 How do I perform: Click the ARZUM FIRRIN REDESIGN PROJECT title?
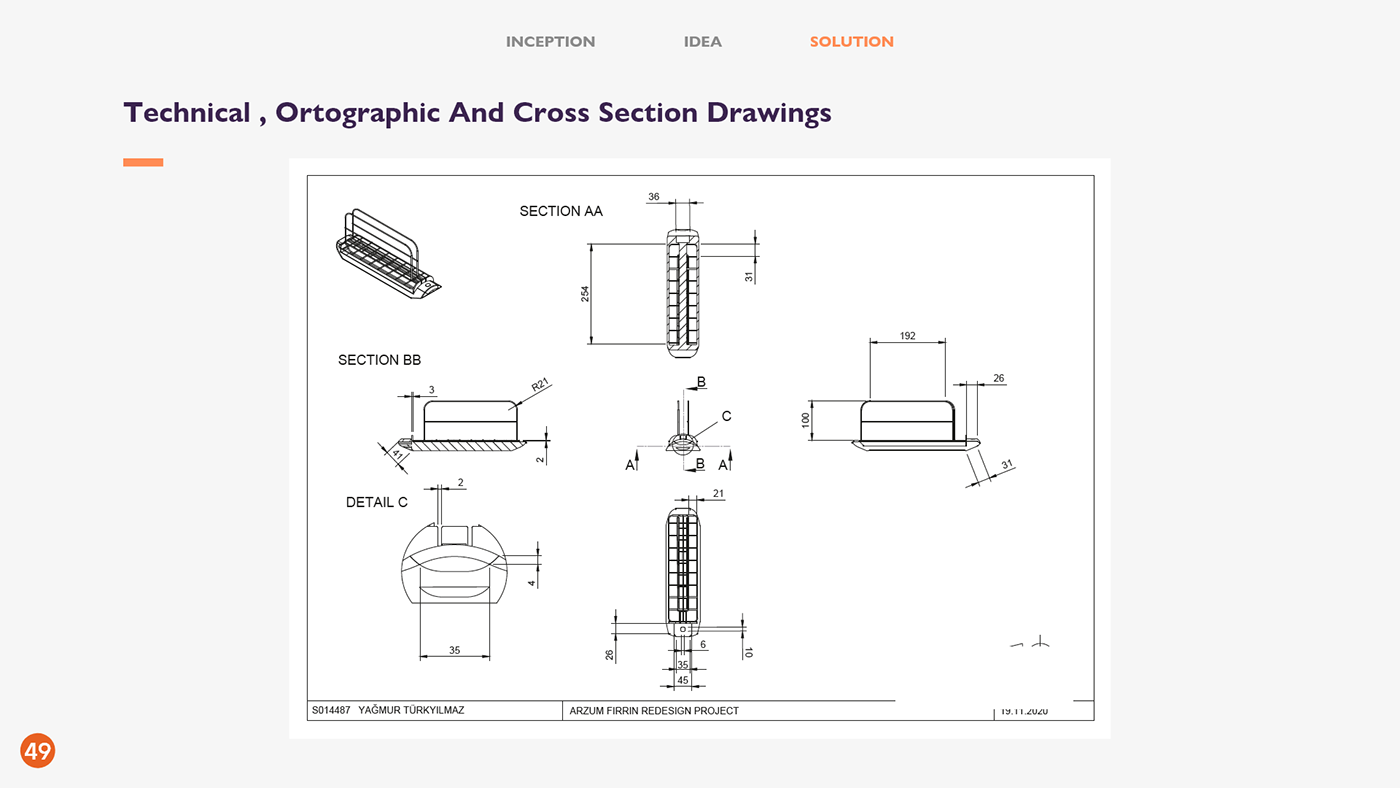654,711
